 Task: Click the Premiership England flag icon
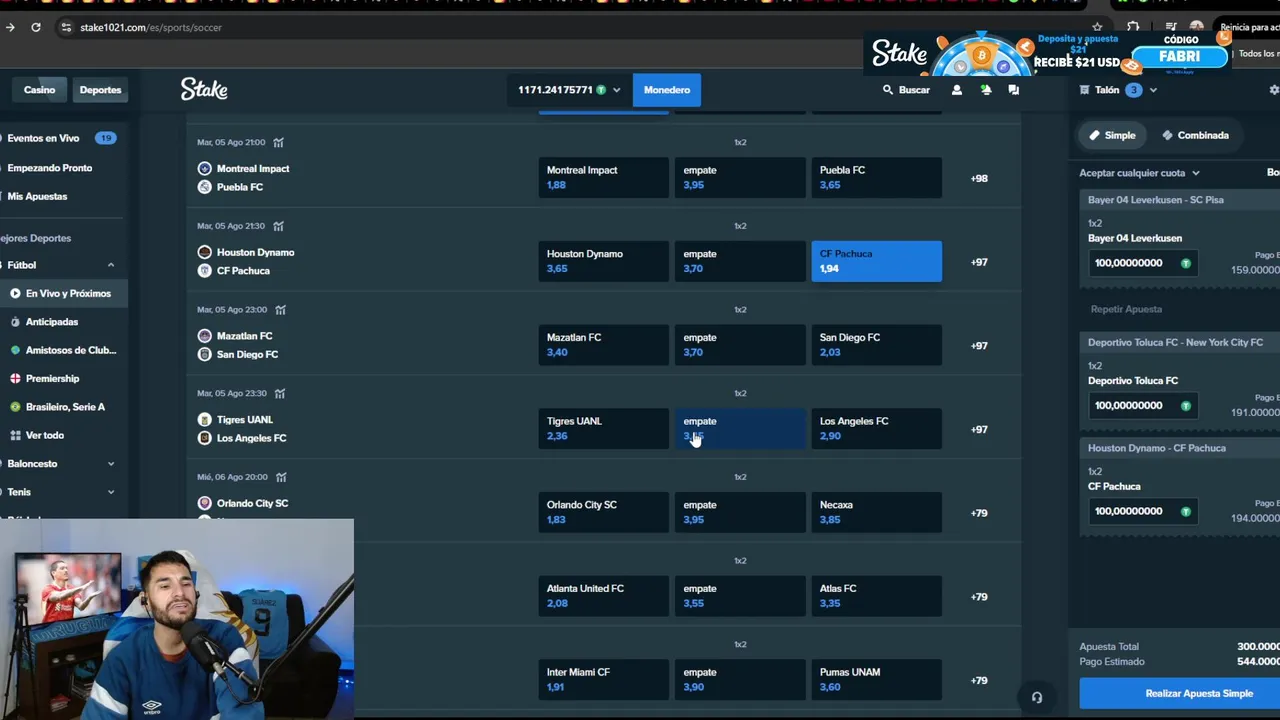coord(15,379)
